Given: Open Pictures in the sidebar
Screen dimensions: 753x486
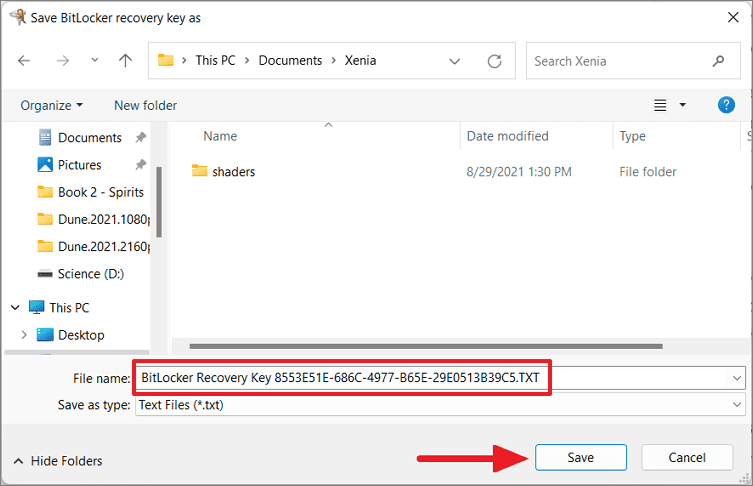Looking at the screenshot, I should coord(79,165).
